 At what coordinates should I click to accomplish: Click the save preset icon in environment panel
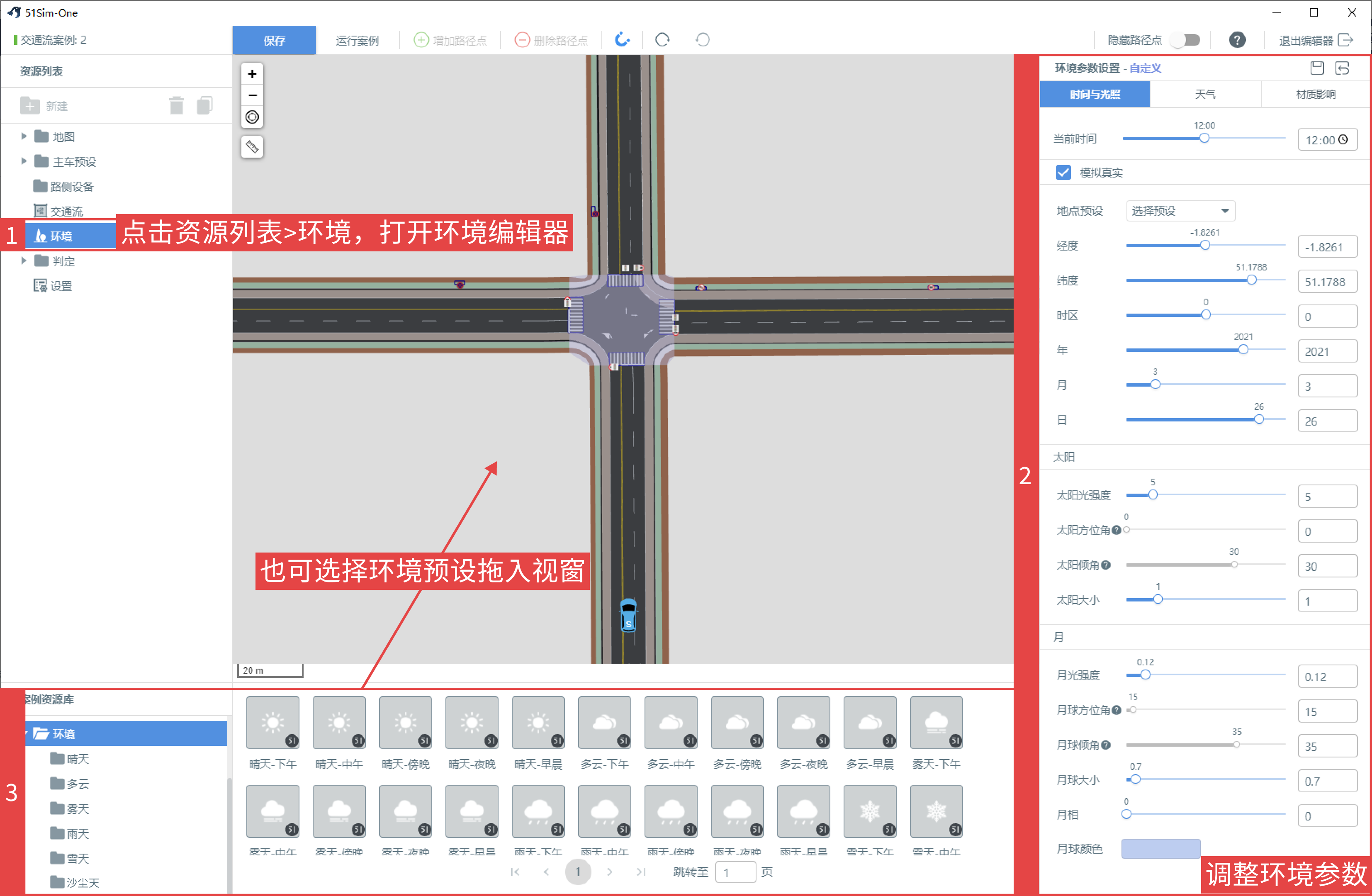click(1317, 68)
